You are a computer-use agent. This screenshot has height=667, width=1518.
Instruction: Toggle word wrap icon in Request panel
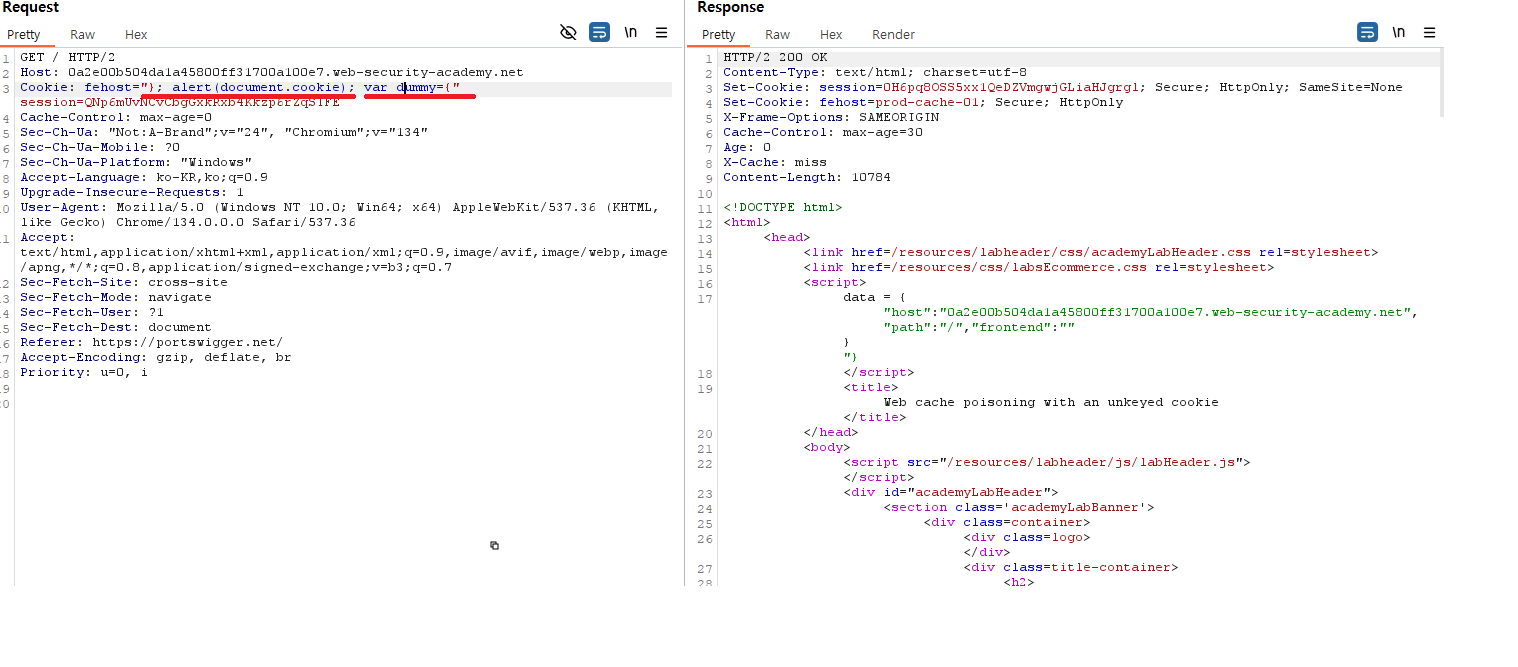(599, 33)
